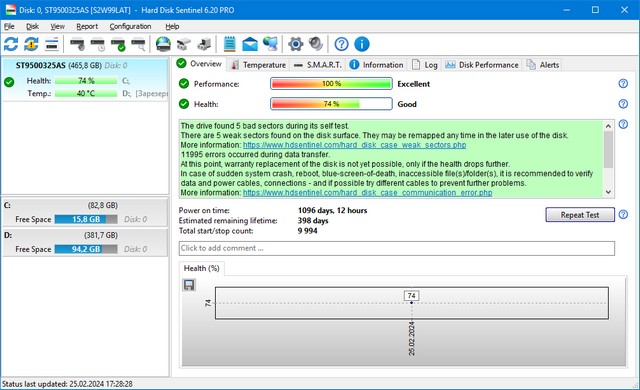Click the status text box scroll up arrow
This screenshot has height=390, width=640.
tap(608, 126)
